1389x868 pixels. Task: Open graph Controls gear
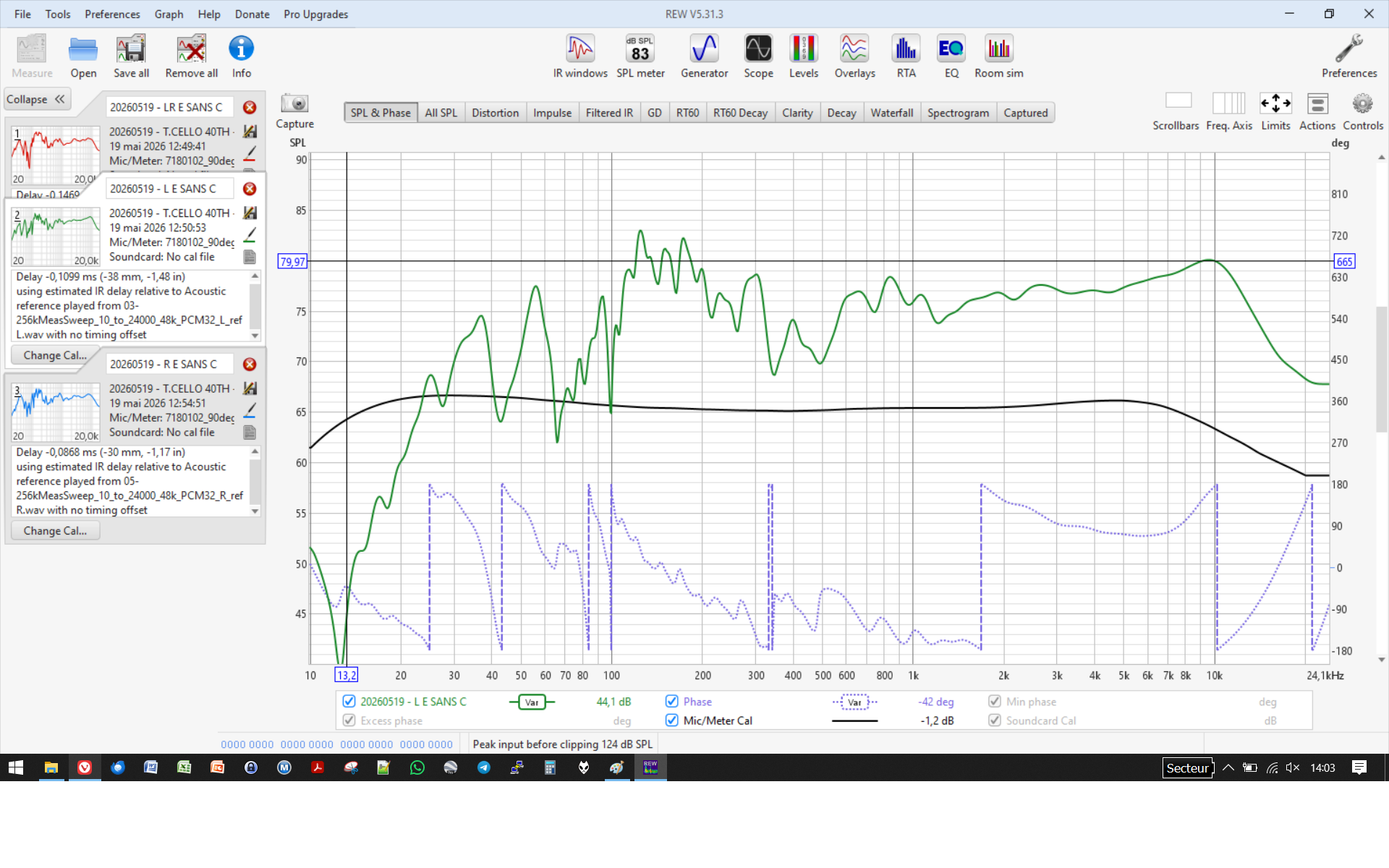(x=1363, y=111)
